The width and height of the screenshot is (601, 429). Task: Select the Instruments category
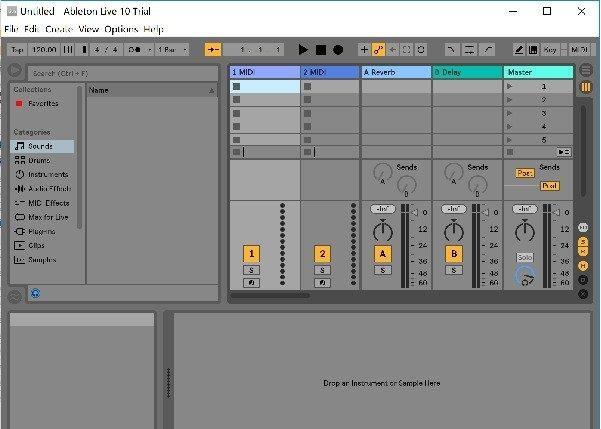41,174
